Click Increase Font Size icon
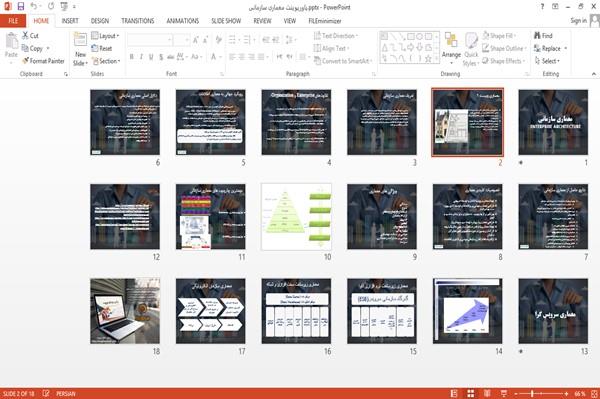 click(196, 40)
